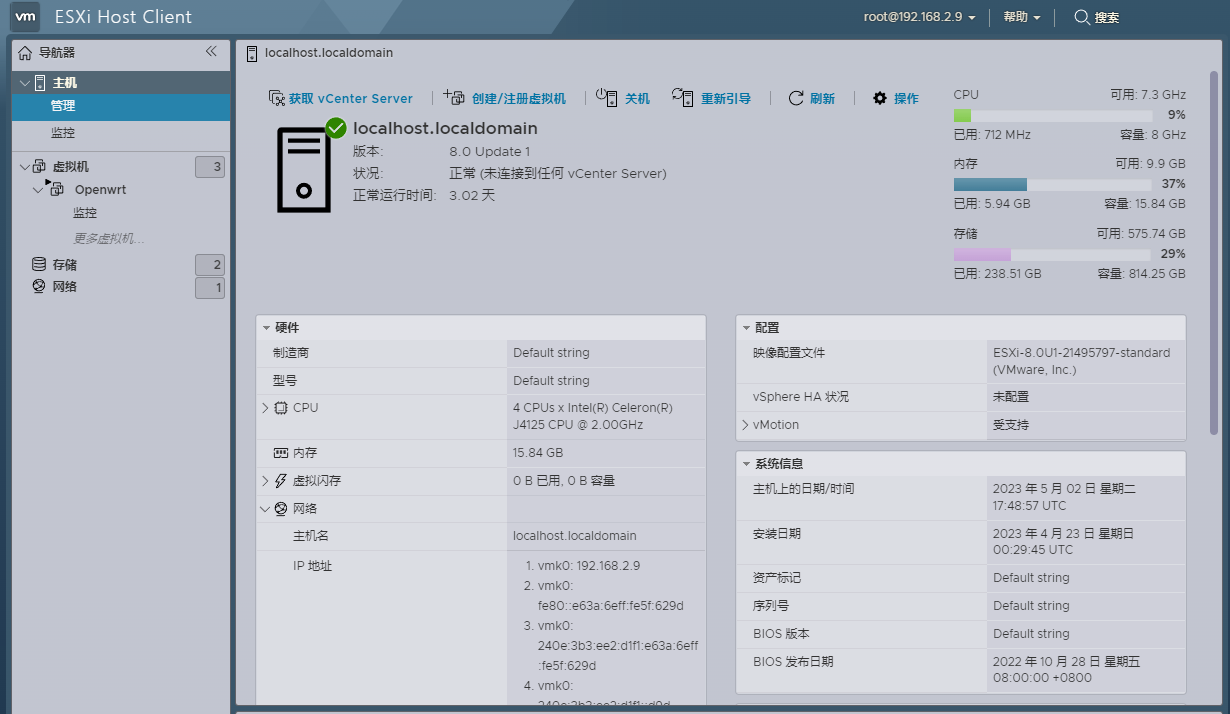Screen dimensions: 1230x714
Task: Click the localhost.localdomain tab host icon
Action: (252, 53)
